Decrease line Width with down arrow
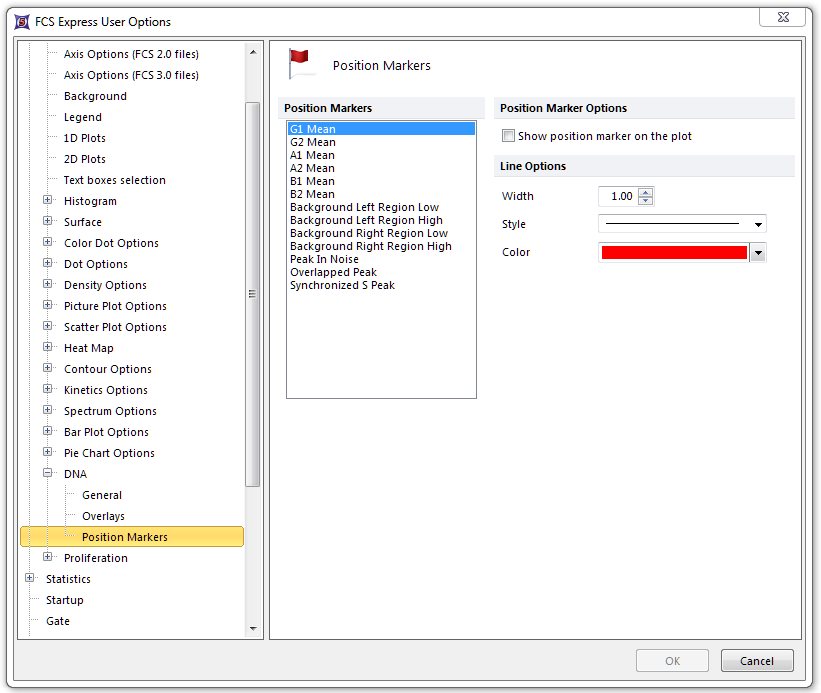The width and height of the screenshot is (821, 693). [645, 201]
